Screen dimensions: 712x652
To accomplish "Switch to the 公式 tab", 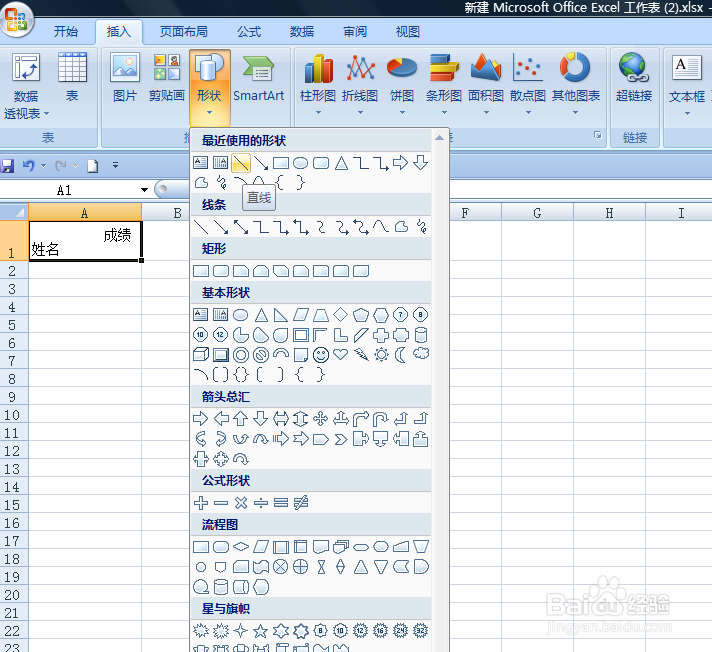I will [x=249, y=31].
